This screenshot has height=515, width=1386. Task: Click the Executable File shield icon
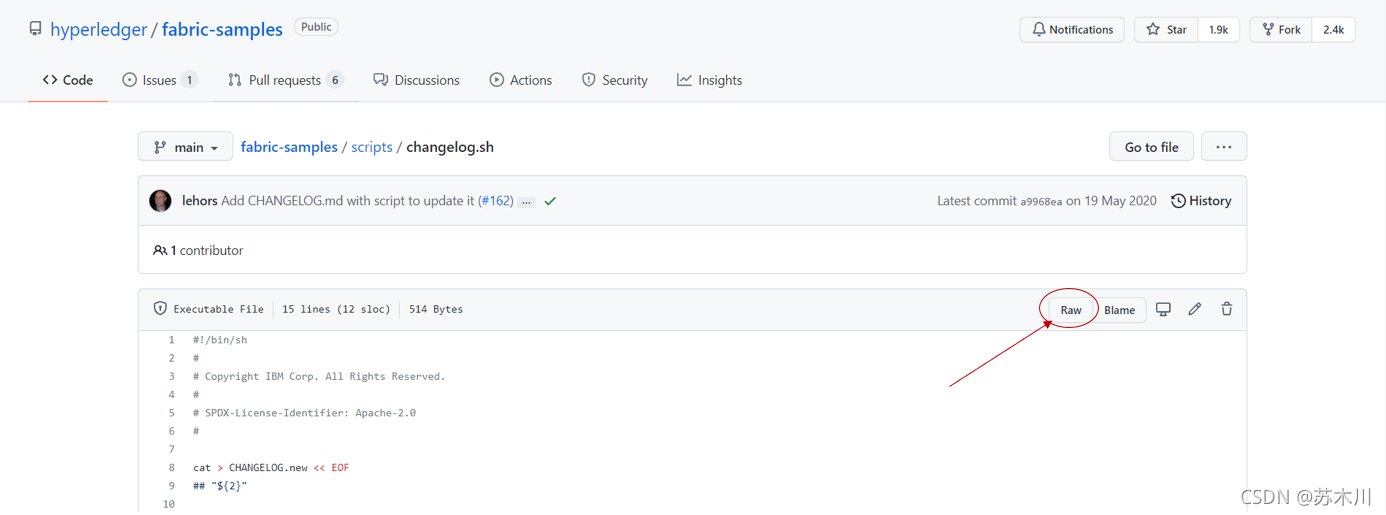click(160, 309)
